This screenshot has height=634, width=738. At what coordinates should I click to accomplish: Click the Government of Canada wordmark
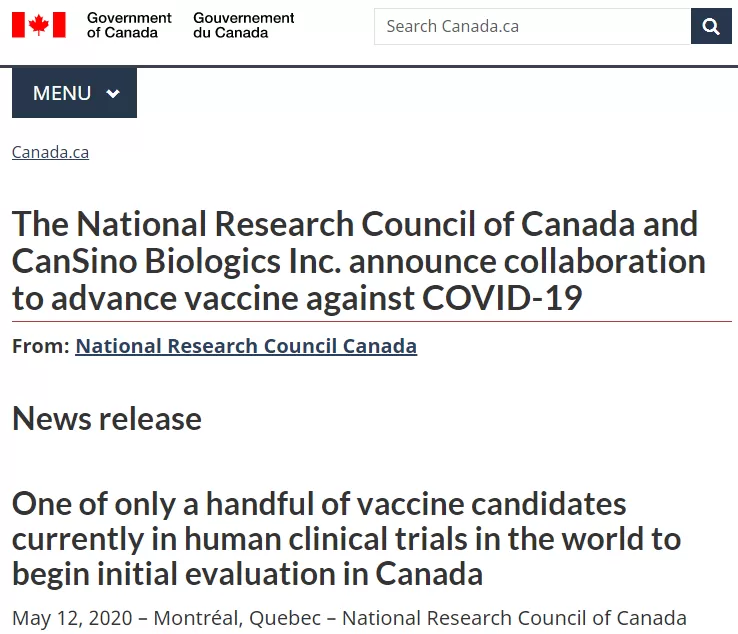tap(129, 25)
